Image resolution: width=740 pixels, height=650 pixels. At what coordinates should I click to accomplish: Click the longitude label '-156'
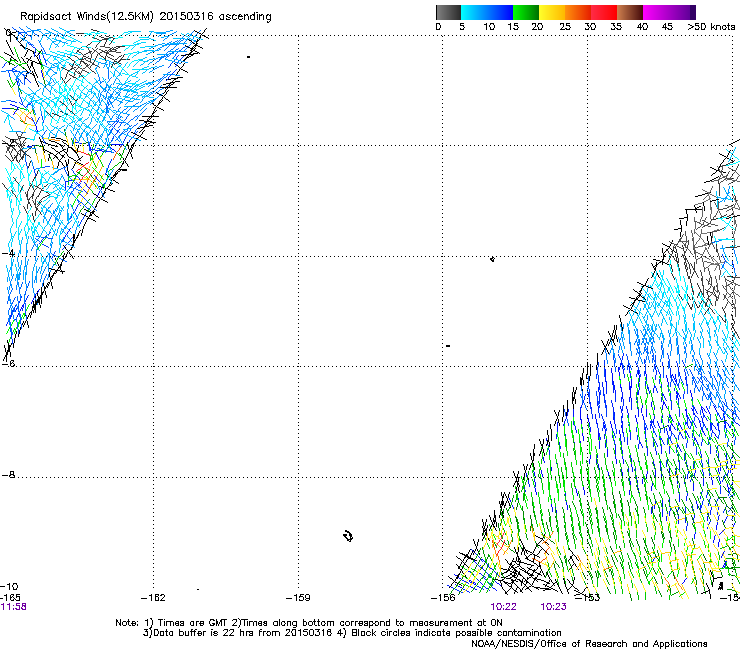point(443,598)
